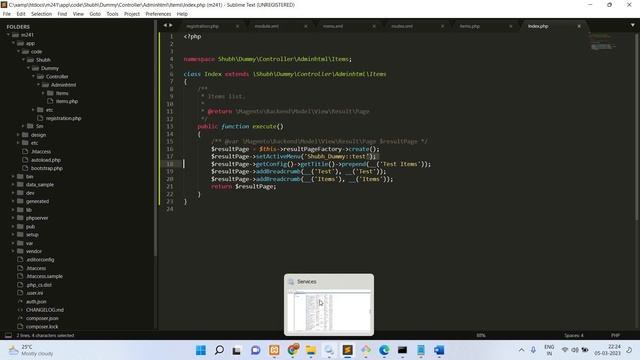Viewport: 640px width, 360px height.
Task: Click the minimap code preview
Action: click(603, 42)
